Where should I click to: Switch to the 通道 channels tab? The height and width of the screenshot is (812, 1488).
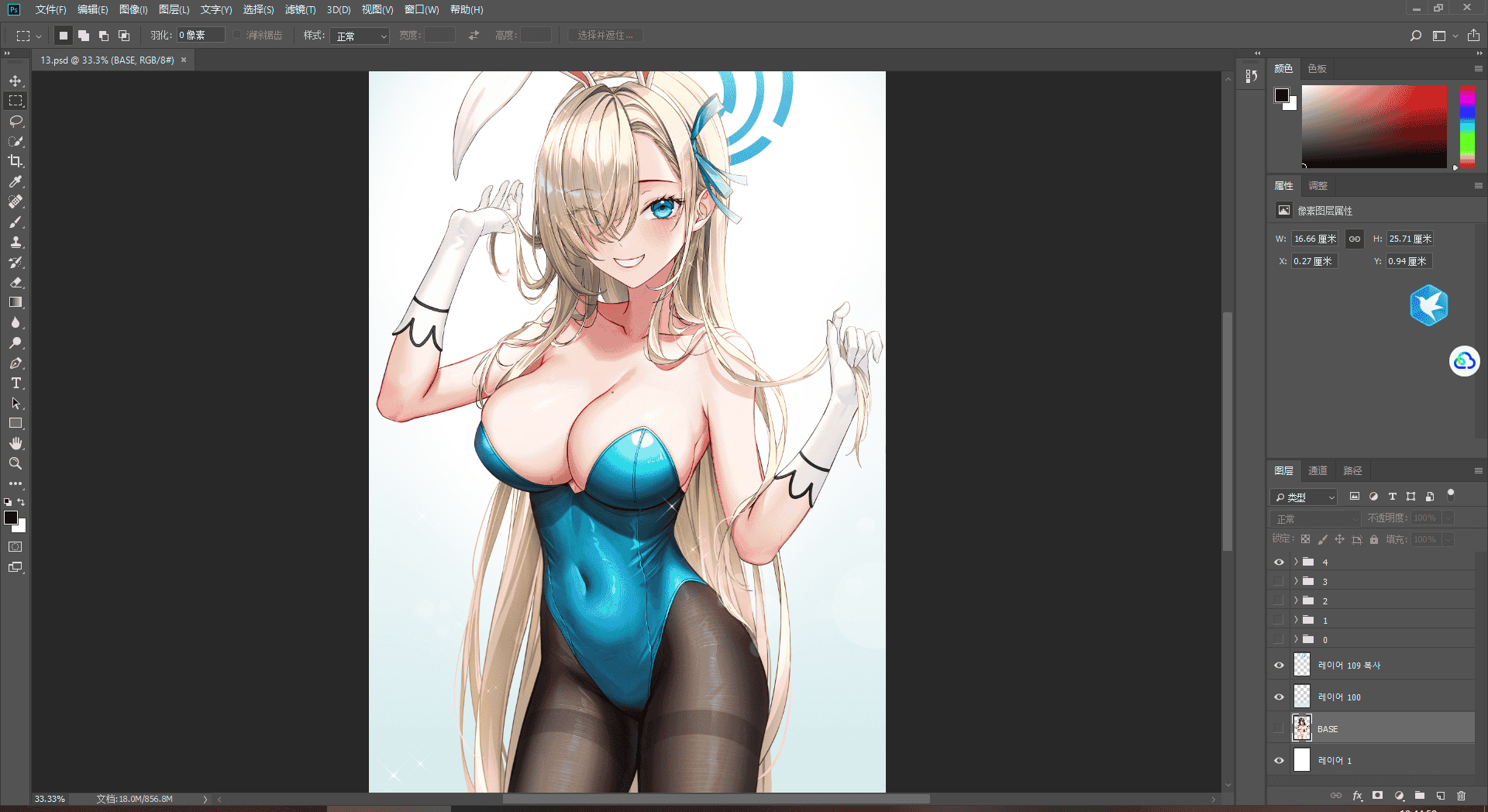tap(1317, 470)
